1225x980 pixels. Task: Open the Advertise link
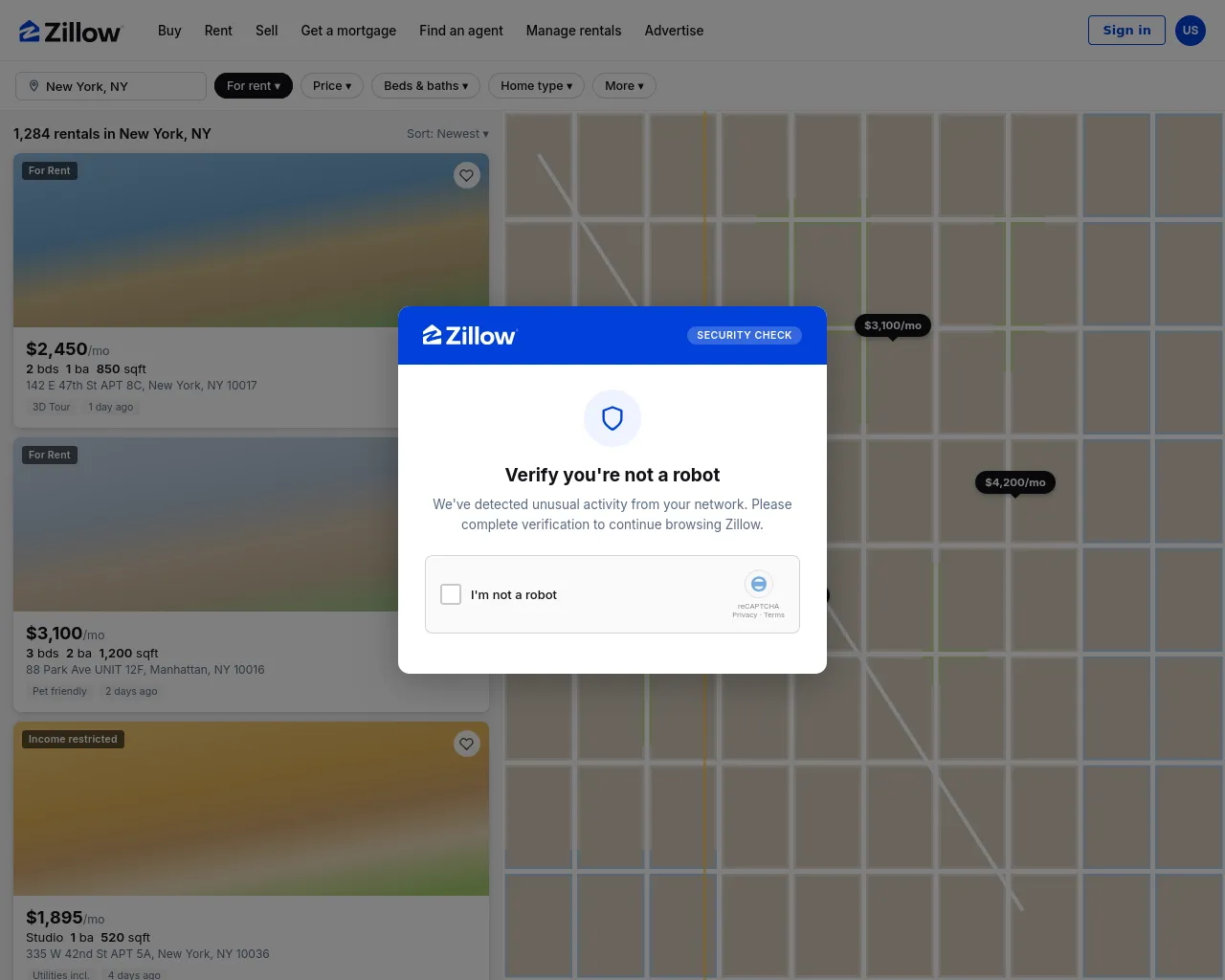tap(674, 31)
